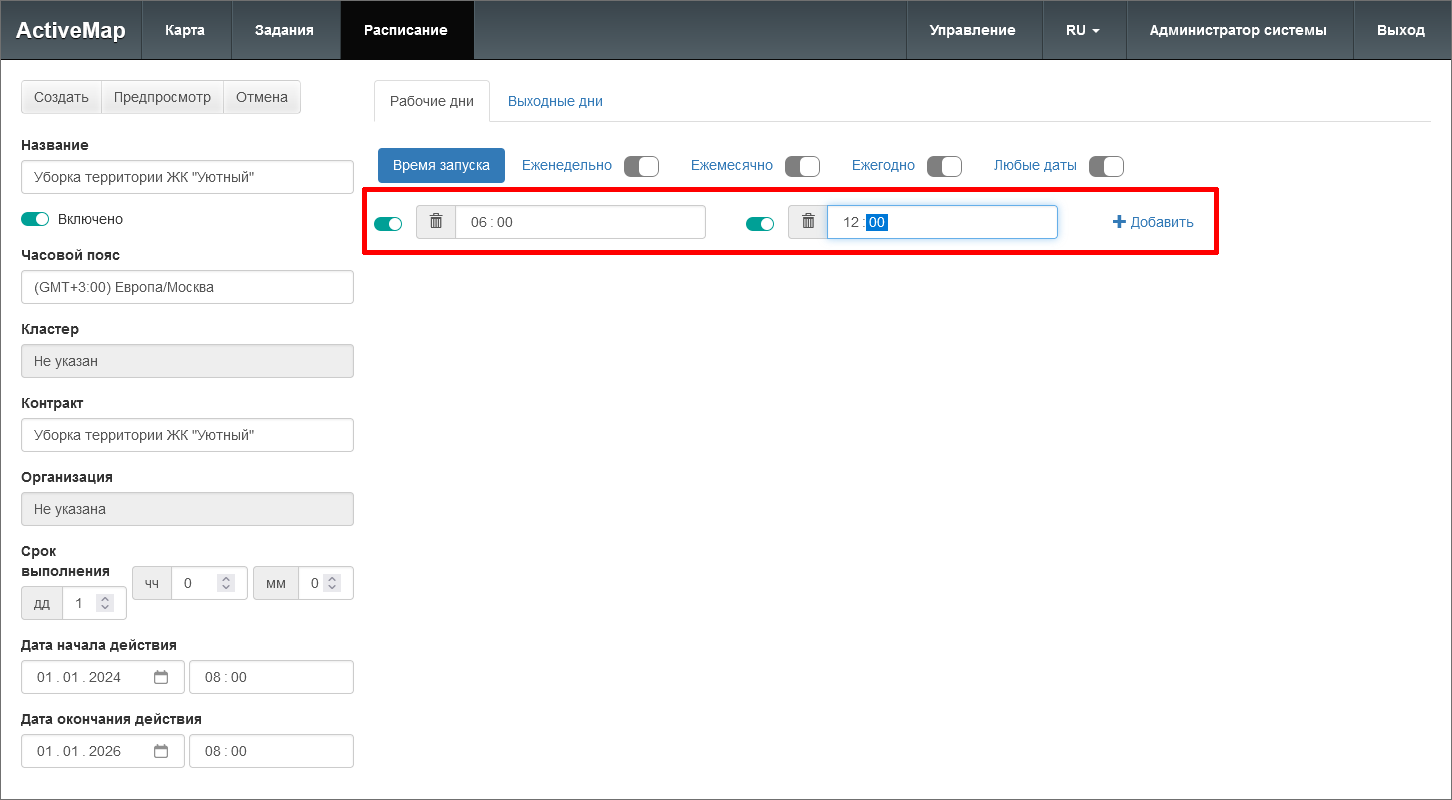1452x800 pixels.
Task: Toggle the Включено schedule switch
Action: (x=35, y=219)
